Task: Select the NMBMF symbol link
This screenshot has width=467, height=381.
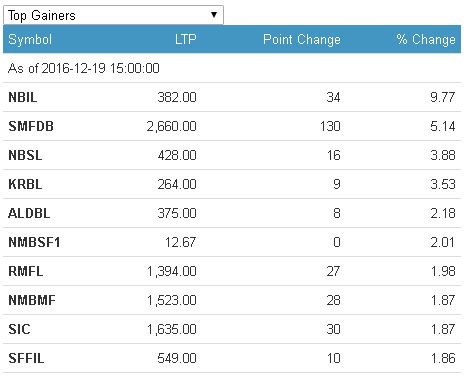Action: [x=32, y=300]
